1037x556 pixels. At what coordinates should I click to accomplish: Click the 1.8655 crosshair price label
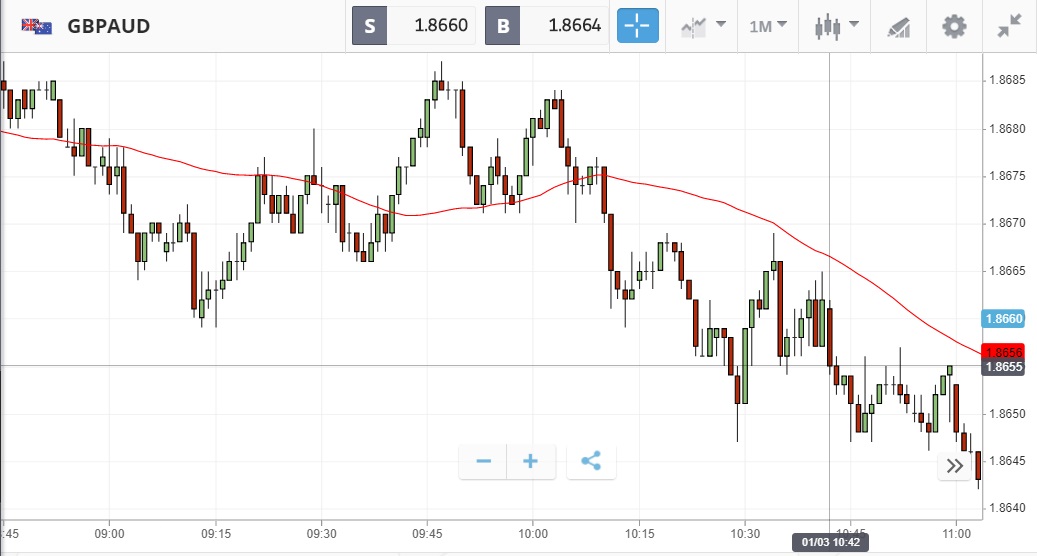1004,367
